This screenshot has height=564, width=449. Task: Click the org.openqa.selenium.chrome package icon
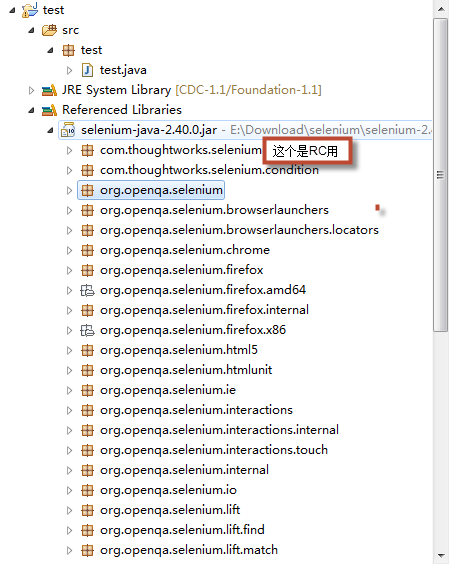87,250
